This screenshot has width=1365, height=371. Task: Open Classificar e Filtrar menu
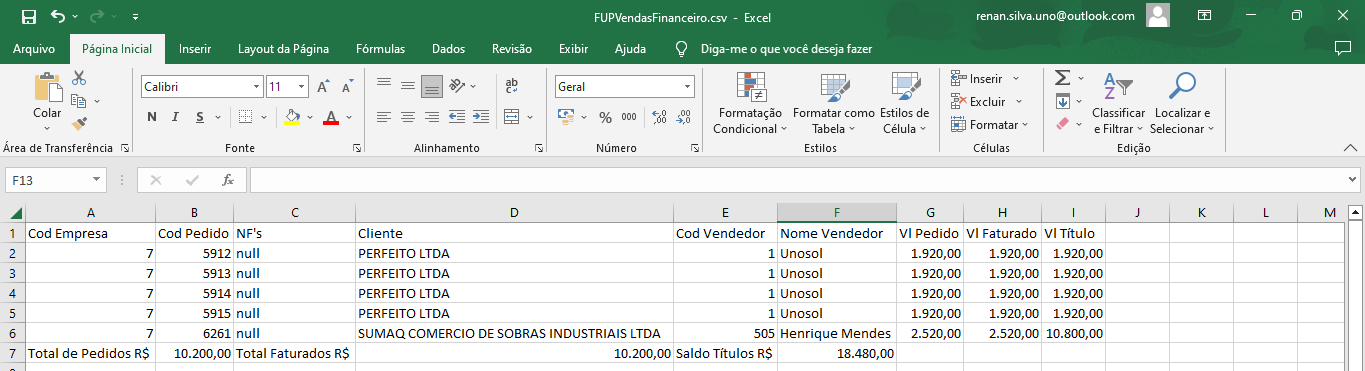point(1119,103)
